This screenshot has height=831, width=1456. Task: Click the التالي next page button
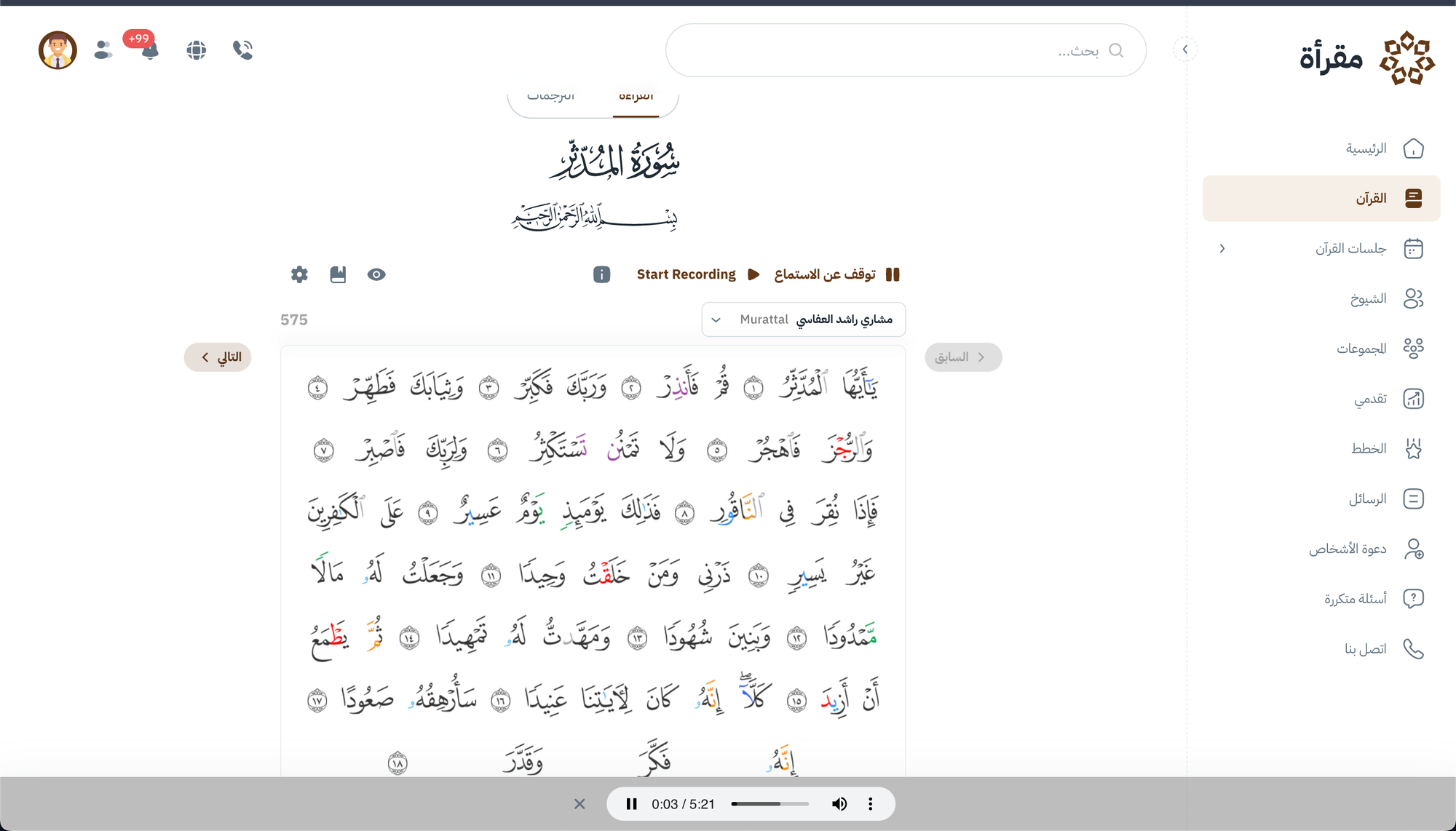[x=218, y=357]
